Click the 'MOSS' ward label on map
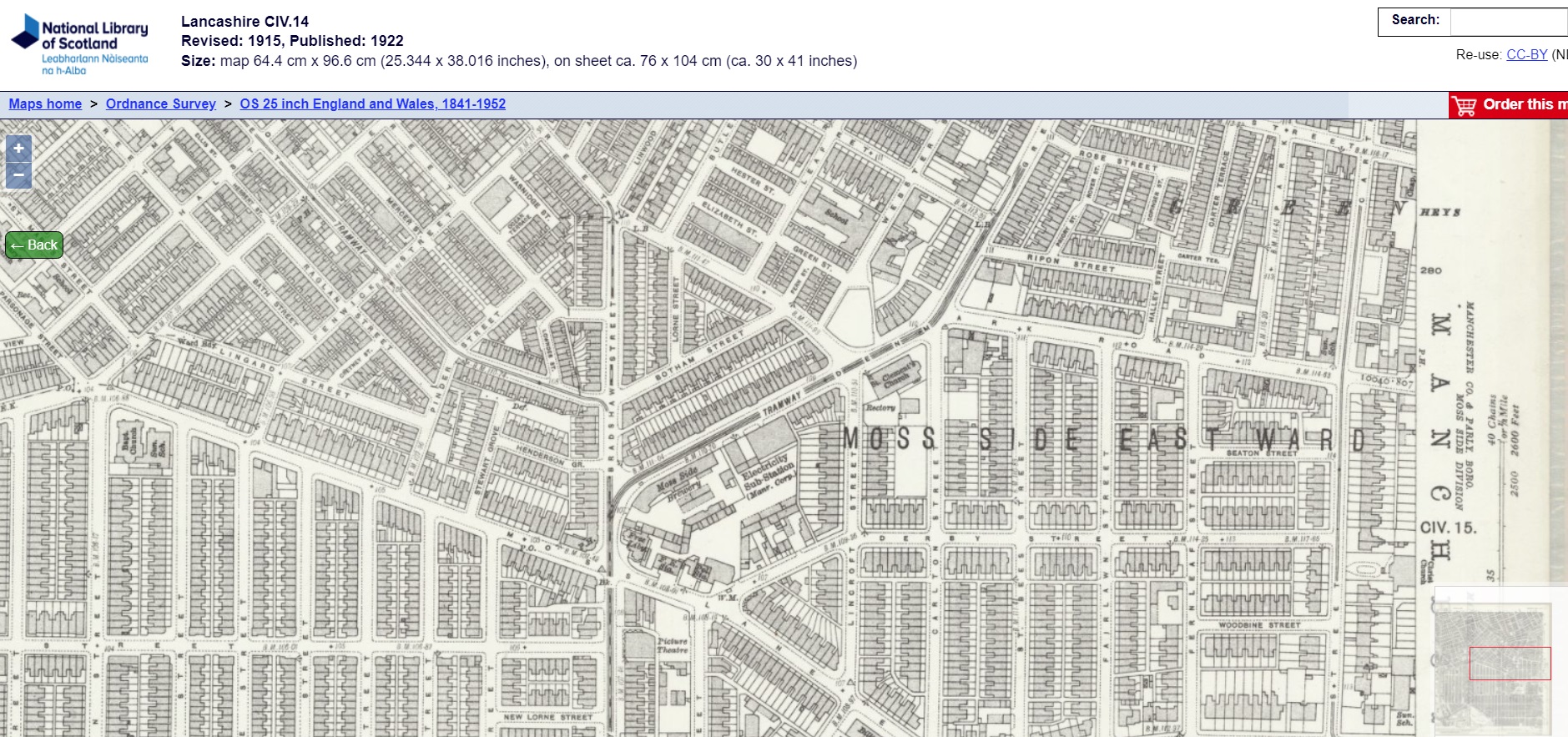The image size is (1568, 737). click(889, 439)
